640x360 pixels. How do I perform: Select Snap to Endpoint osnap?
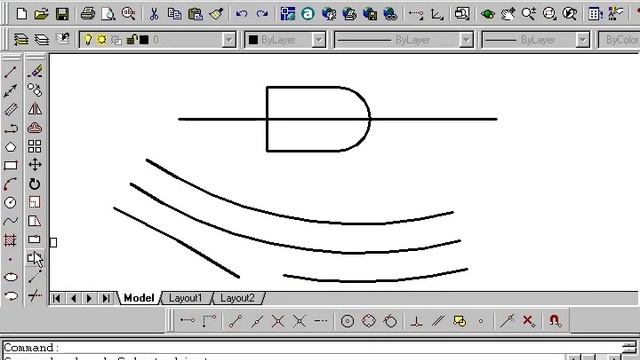pos(235,321)
